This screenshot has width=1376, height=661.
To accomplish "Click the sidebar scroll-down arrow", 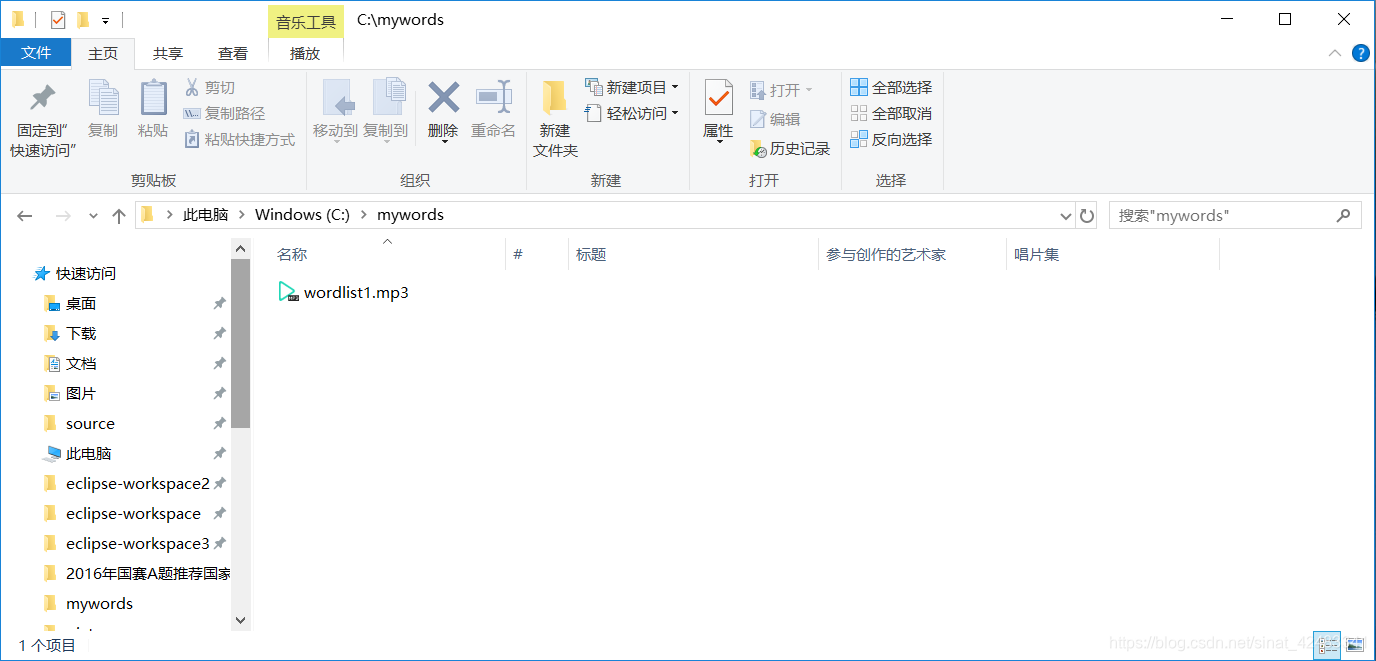I will 240,620.
